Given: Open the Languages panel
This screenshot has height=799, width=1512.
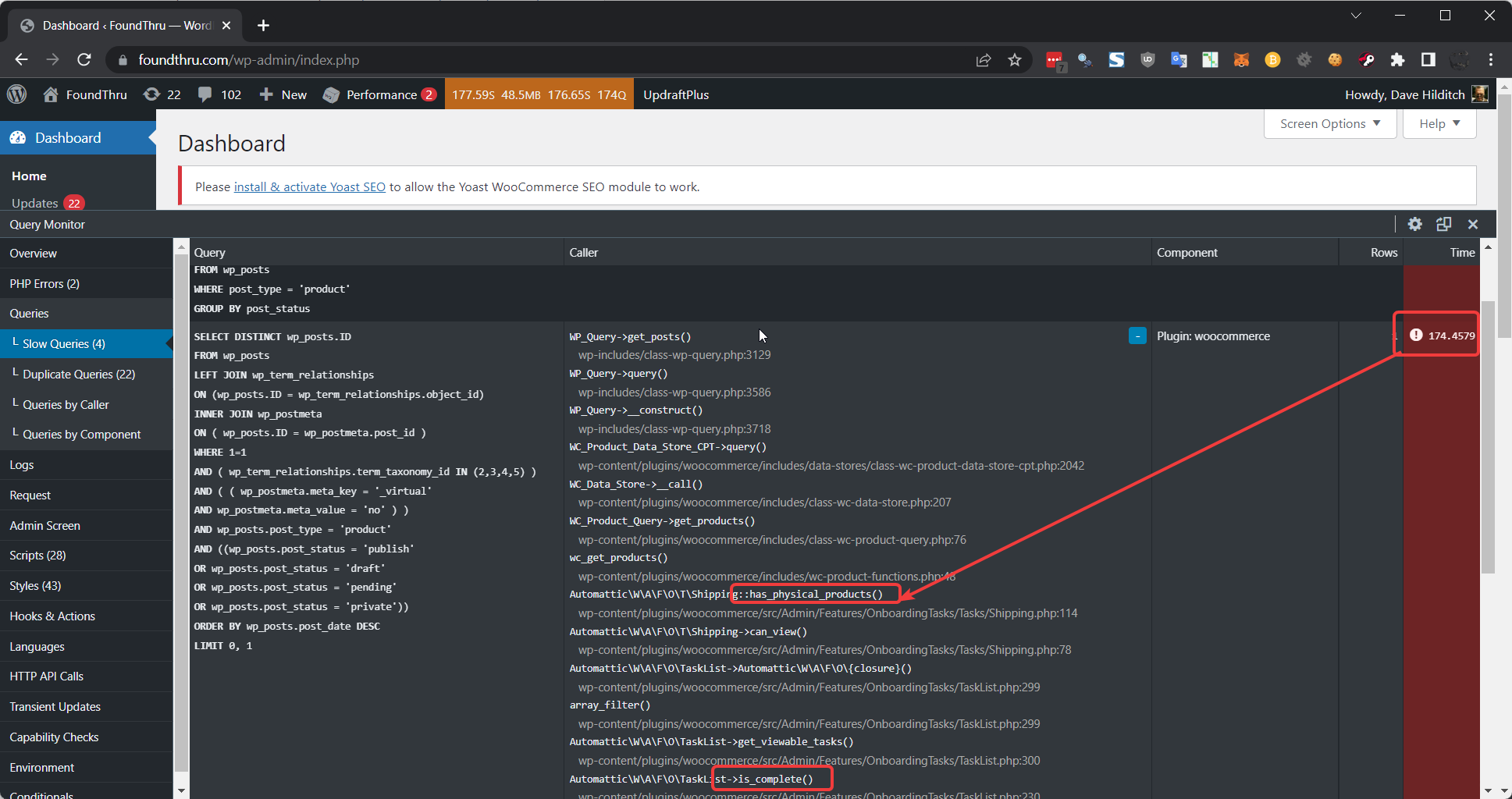Looking at the screenshot, I should tap(86, 646).
